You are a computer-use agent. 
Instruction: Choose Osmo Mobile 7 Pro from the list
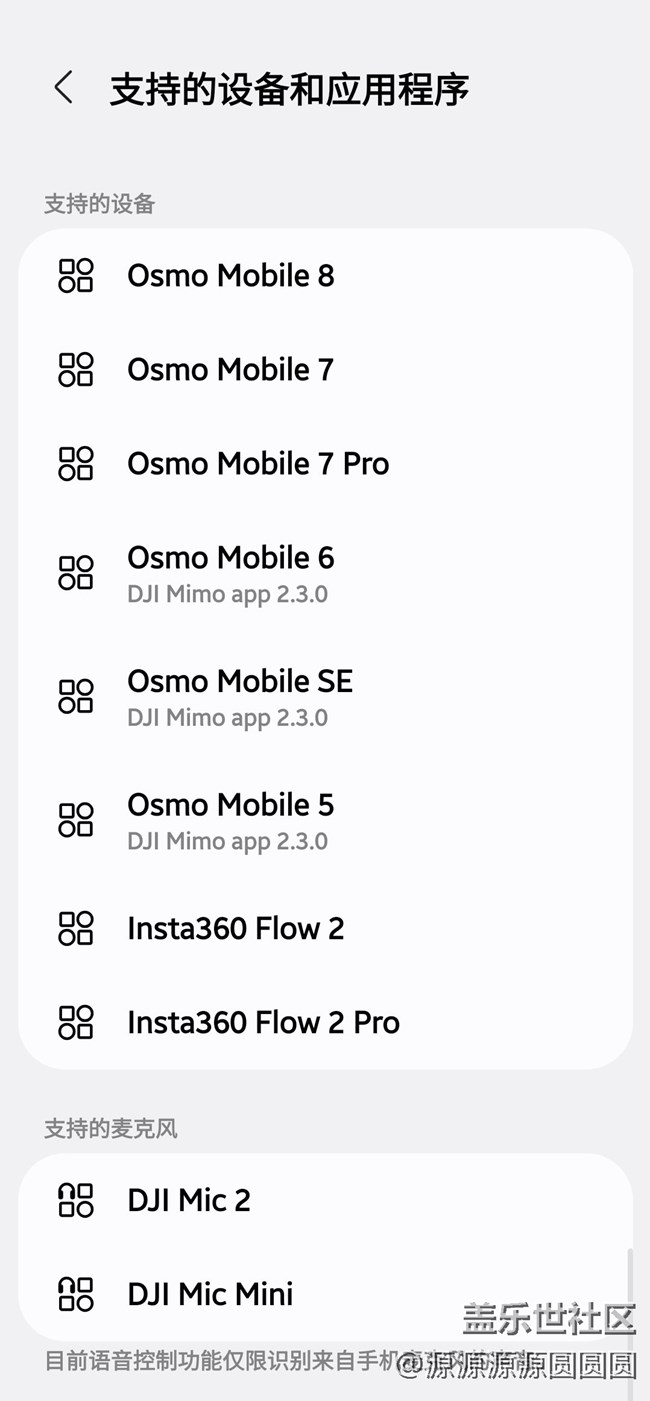pyautogui.click(x=258, y=463)
